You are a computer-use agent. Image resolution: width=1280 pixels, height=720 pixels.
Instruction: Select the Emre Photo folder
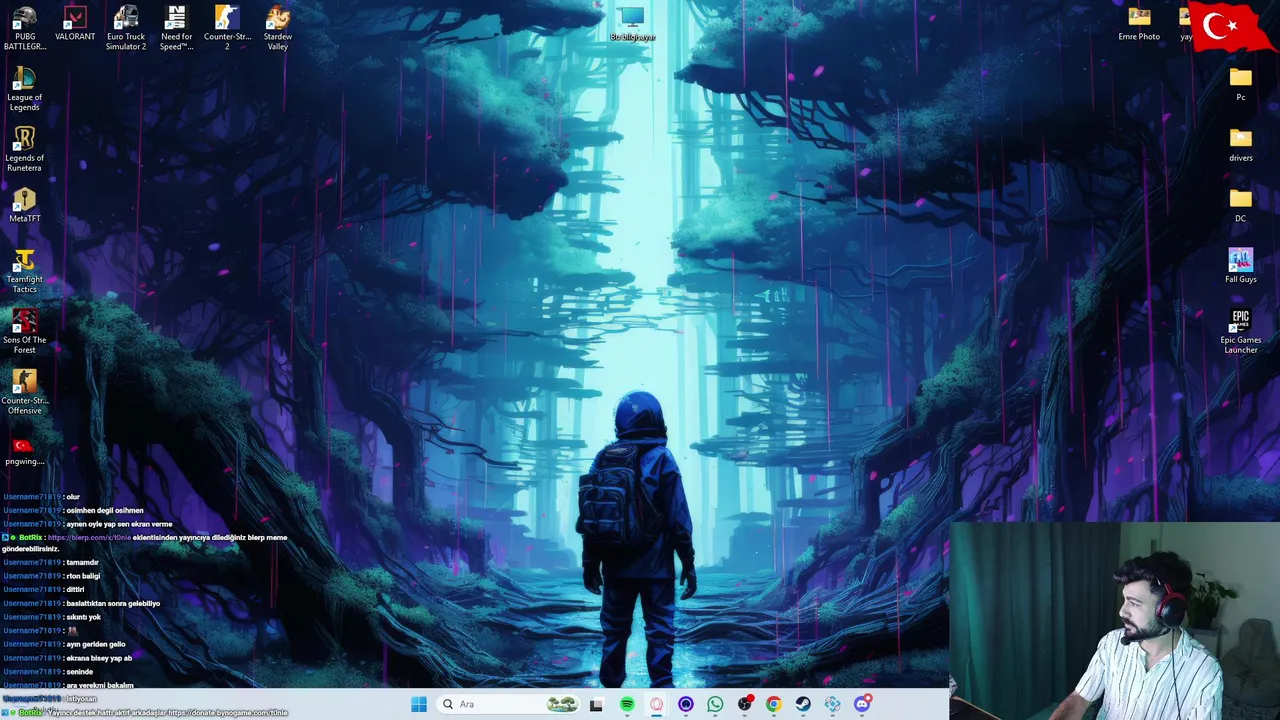pyautogui.click(x=1139, y=24)
